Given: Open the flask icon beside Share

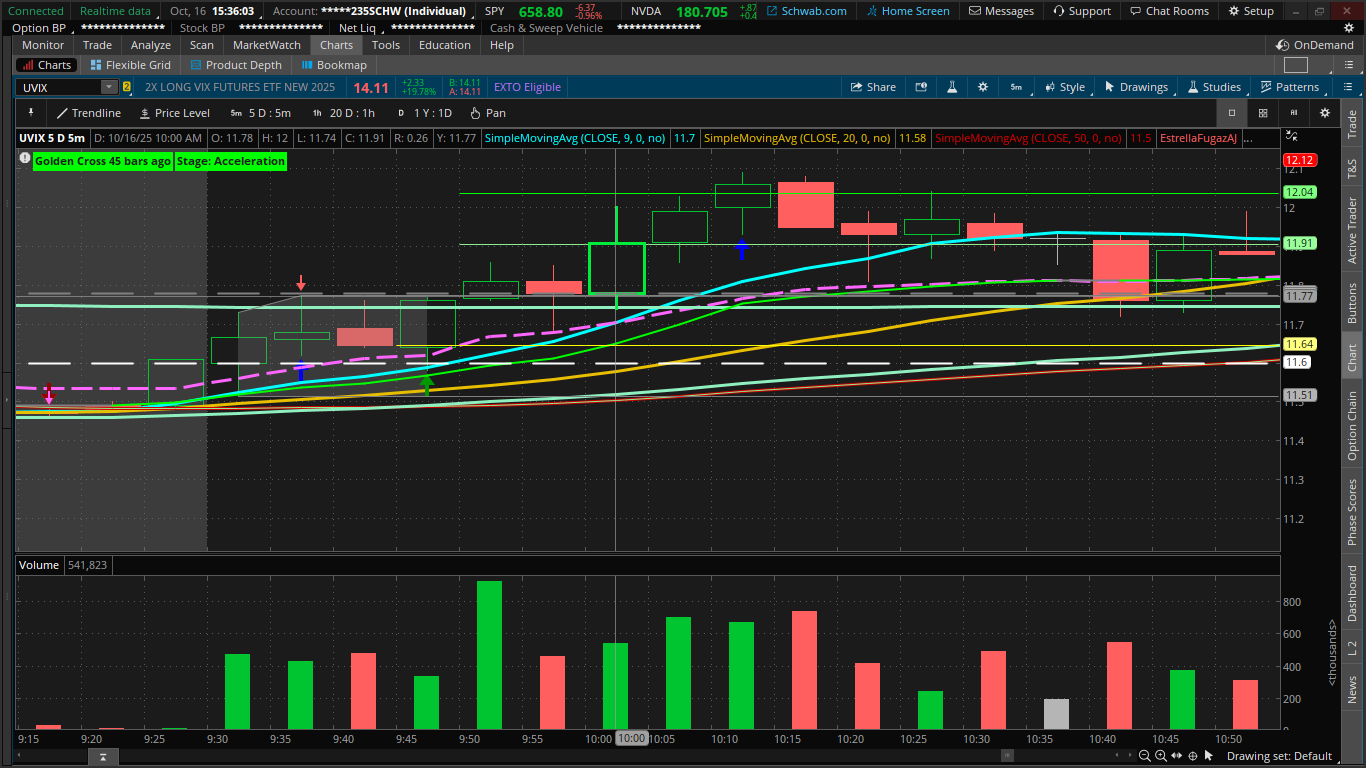Looking at the screenshot, I should [x=953, y=87].
